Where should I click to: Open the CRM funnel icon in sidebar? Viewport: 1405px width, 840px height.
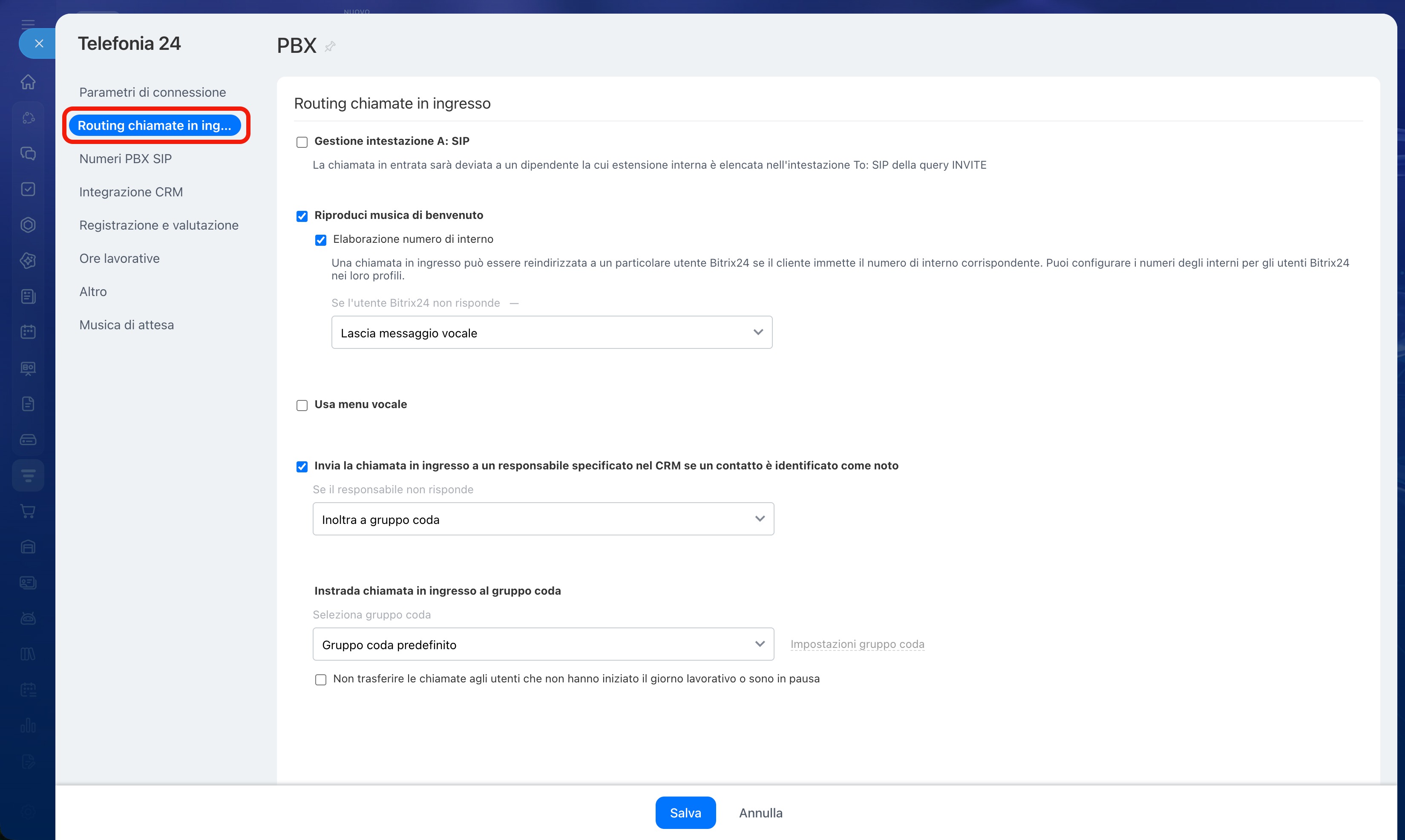pyautogui.click(x=28, y=475)
